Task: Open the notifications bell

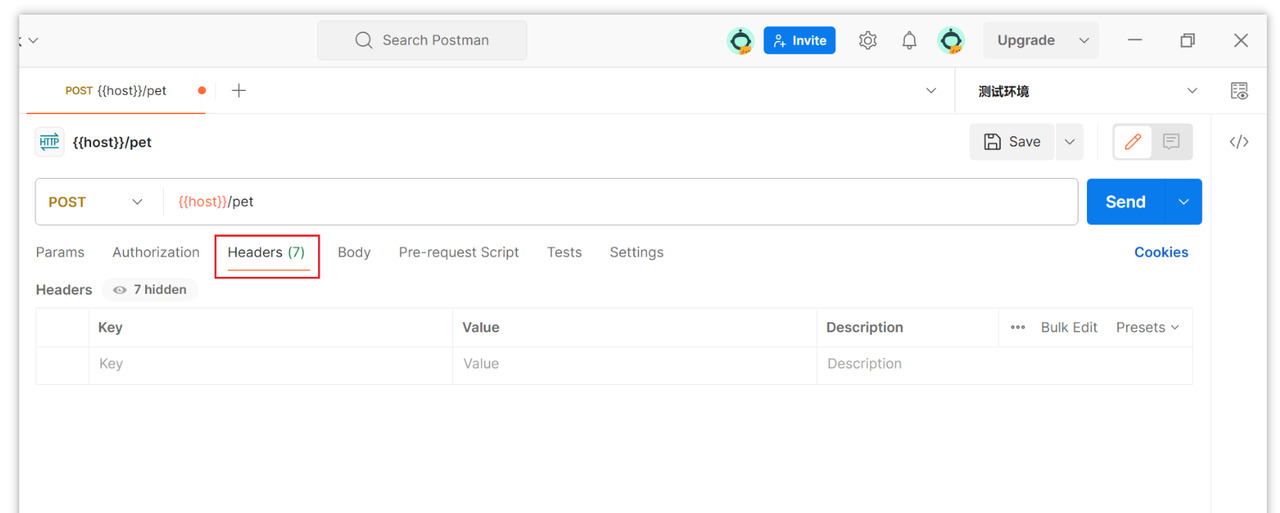Action: [x=909, y=40]
